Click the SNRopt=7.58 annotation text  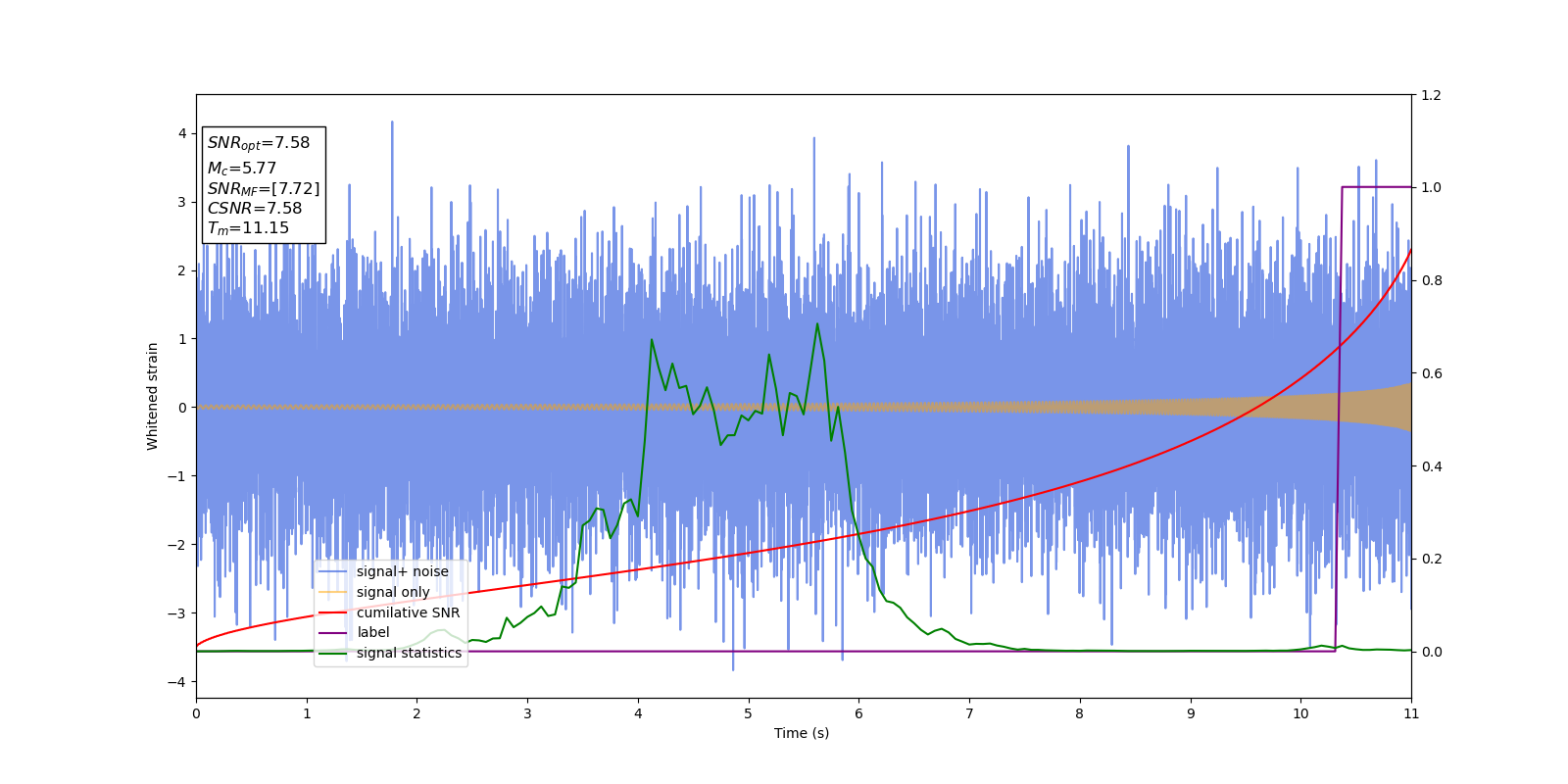point(259,143)
